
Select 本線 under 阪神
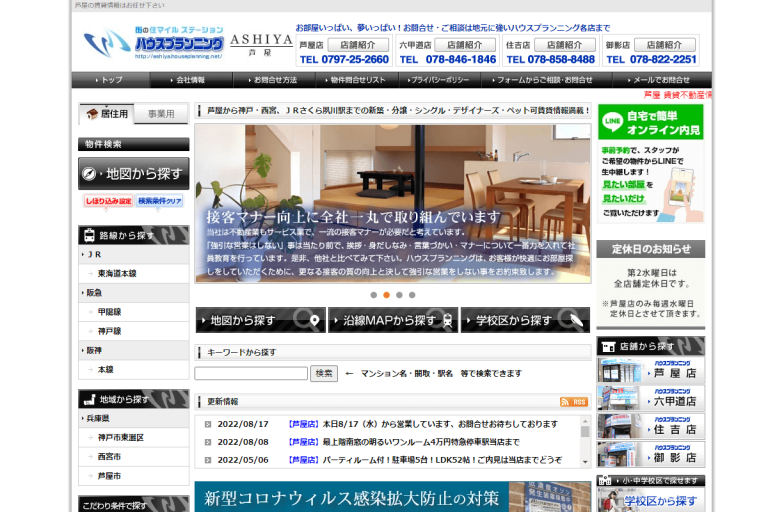[x=133, y=369]
